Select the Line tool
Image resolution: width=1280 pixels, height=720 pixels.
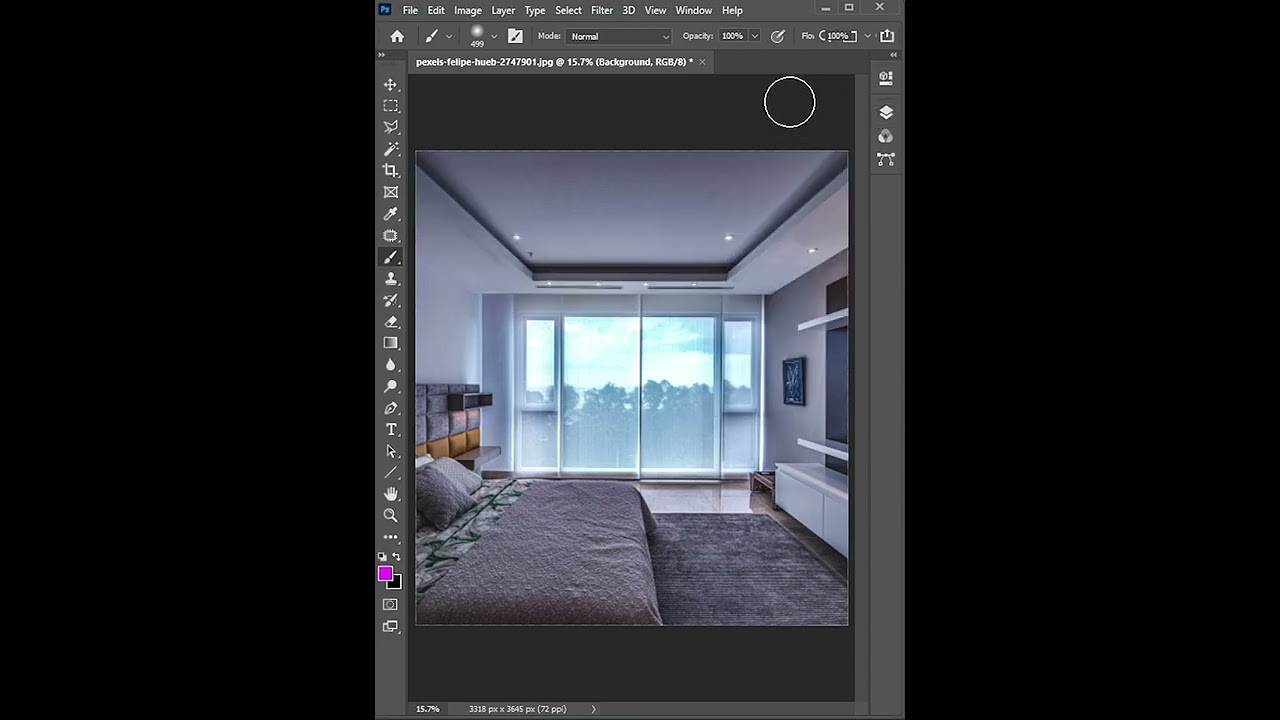[x=391, y=473]
